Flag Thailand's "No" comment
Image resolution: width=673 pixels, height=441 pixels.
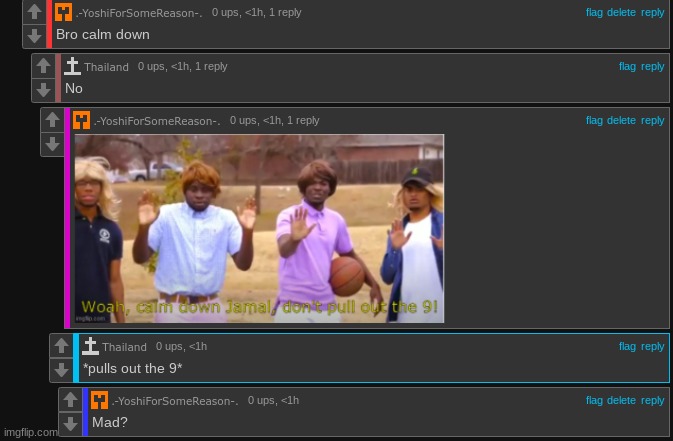click(627, 67)
